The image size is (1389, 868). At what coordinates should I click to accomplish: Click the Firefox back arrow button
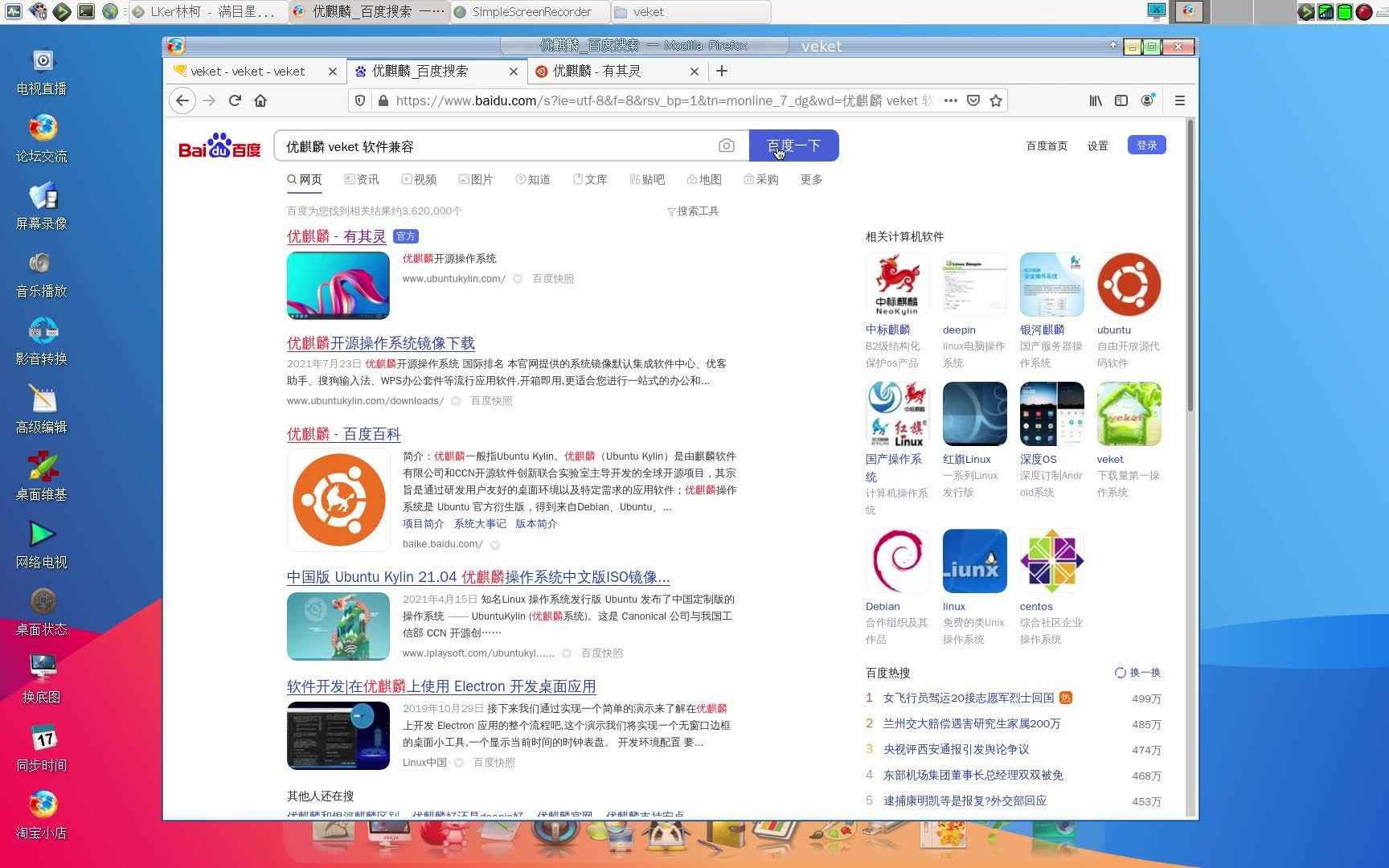[182, 100]
